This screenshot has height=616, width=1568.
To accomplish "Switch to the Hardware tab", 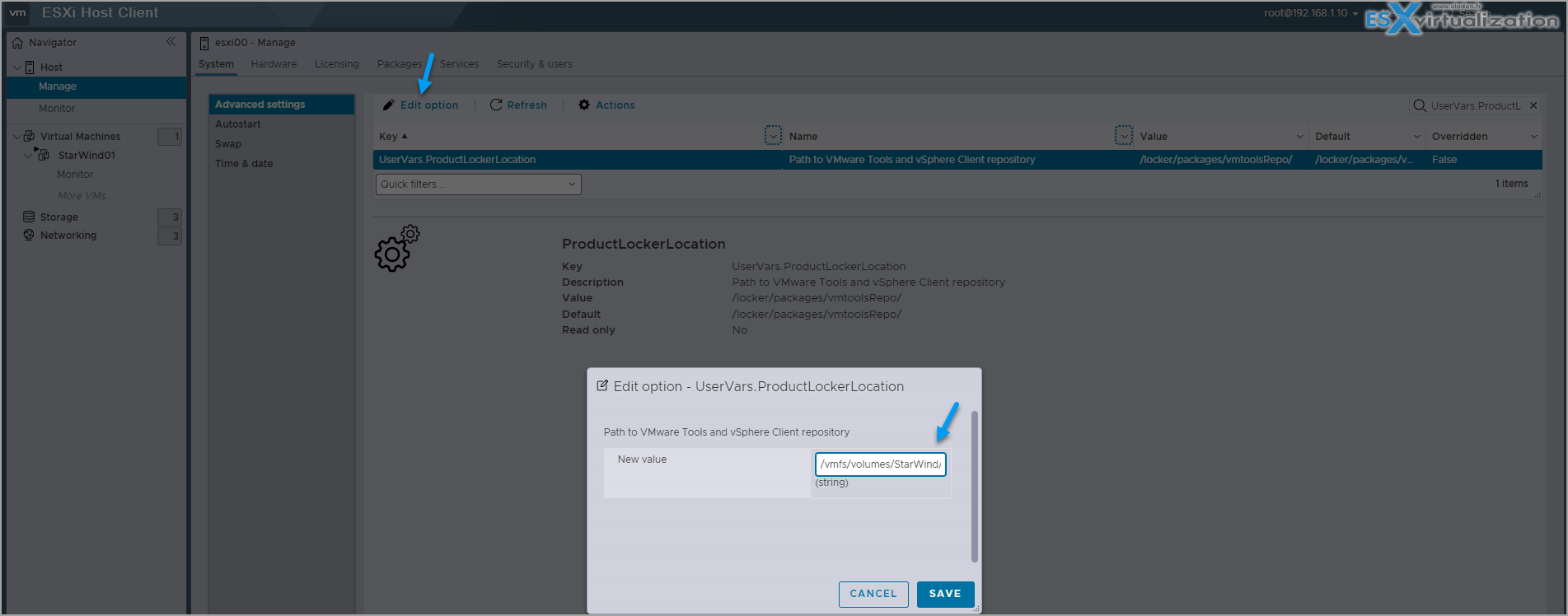I will point(274,64).
